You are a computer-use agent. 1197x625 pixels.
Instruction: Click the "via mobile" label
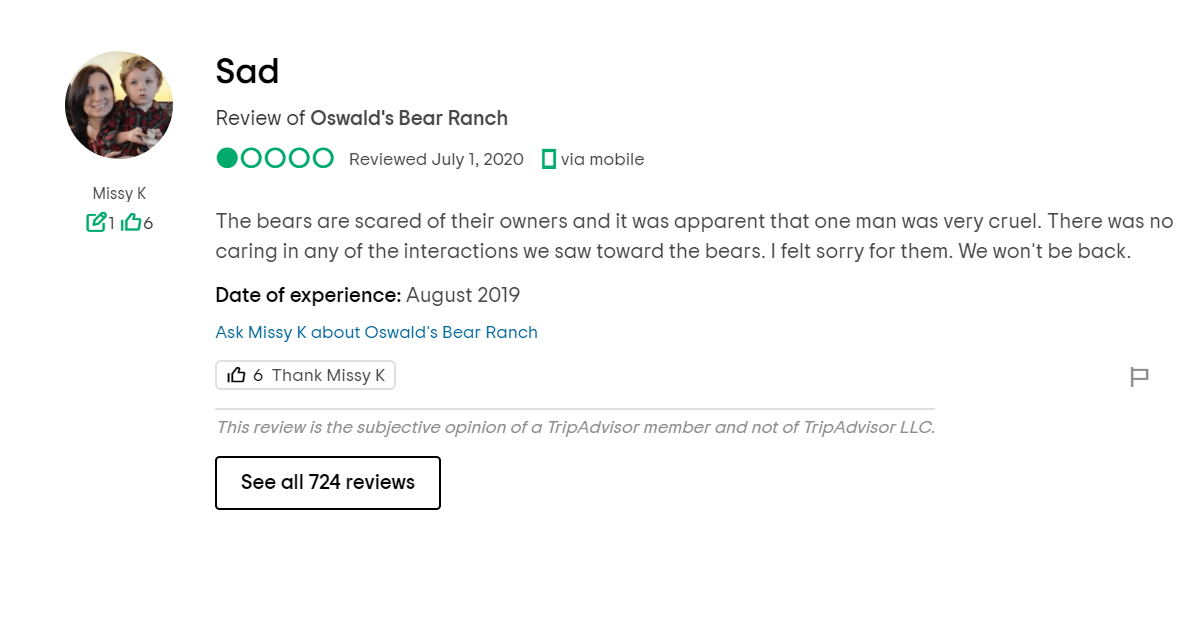click(x=602, y=159)
